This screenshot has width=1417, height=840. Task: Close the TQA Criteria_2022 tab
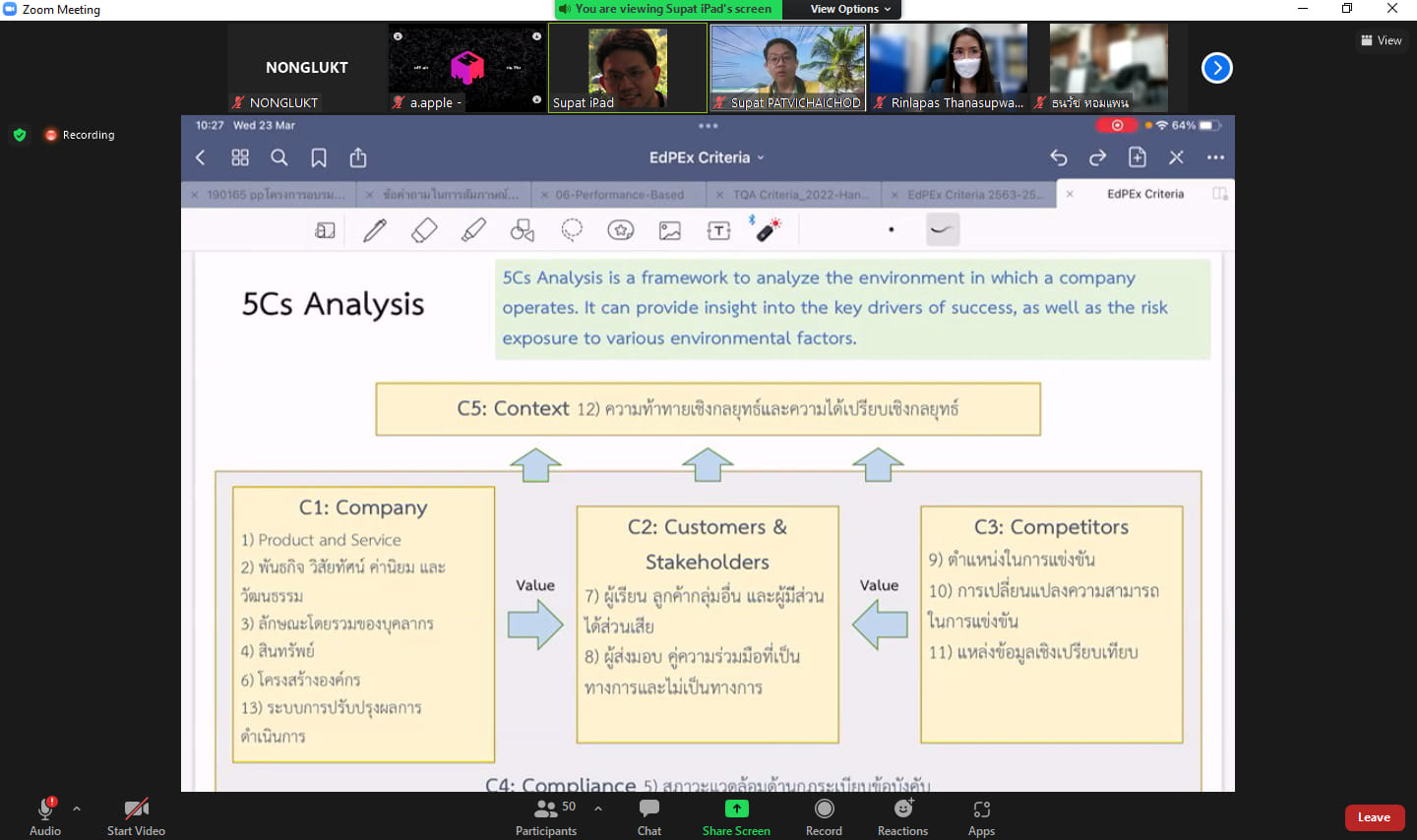click(720, 195)
